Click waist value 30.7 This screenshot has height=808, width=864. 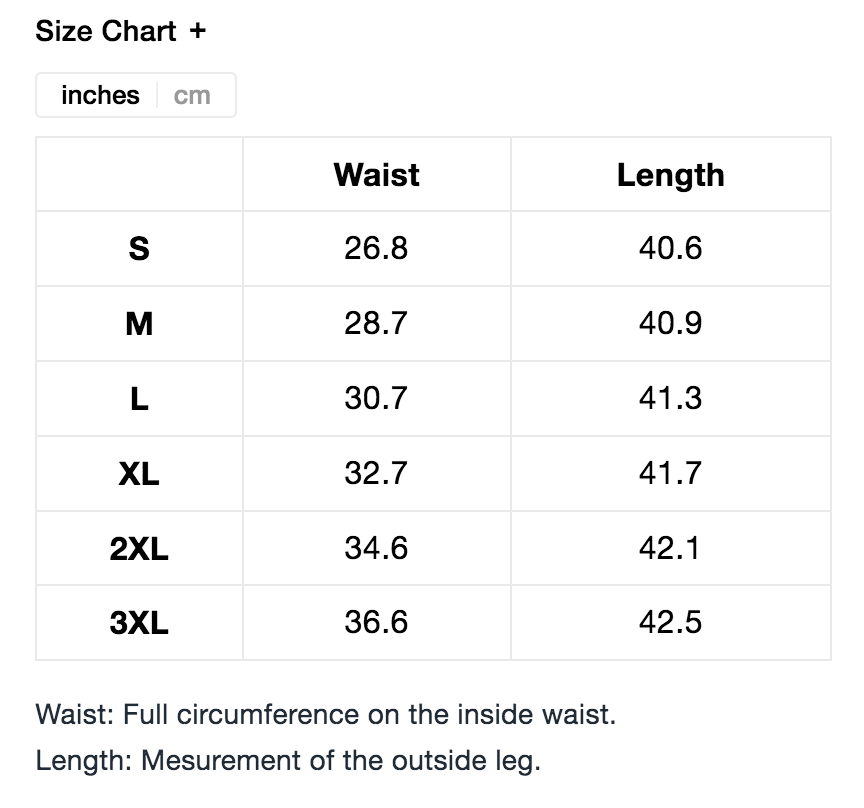click(x=376, y=398)
